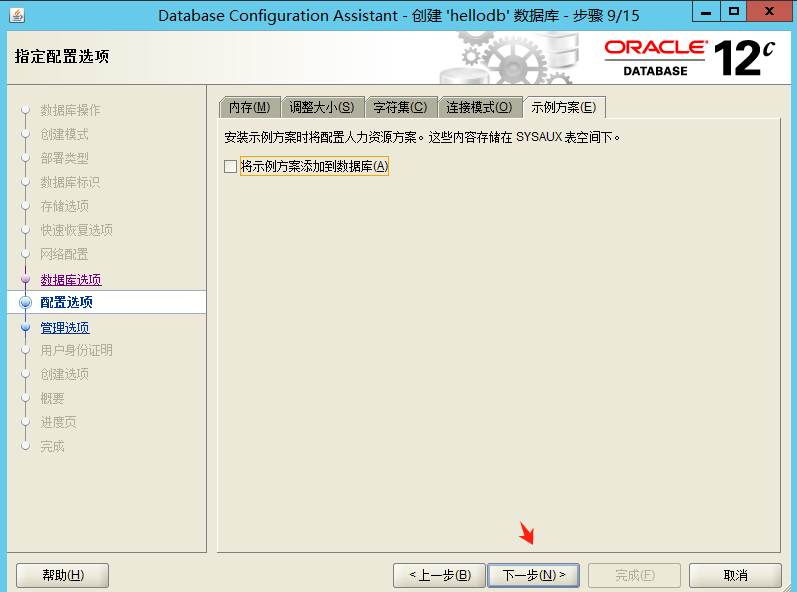Open the 数据库选项 step link
The width and height of the screenshot is (797, 592).
(71, 279)
